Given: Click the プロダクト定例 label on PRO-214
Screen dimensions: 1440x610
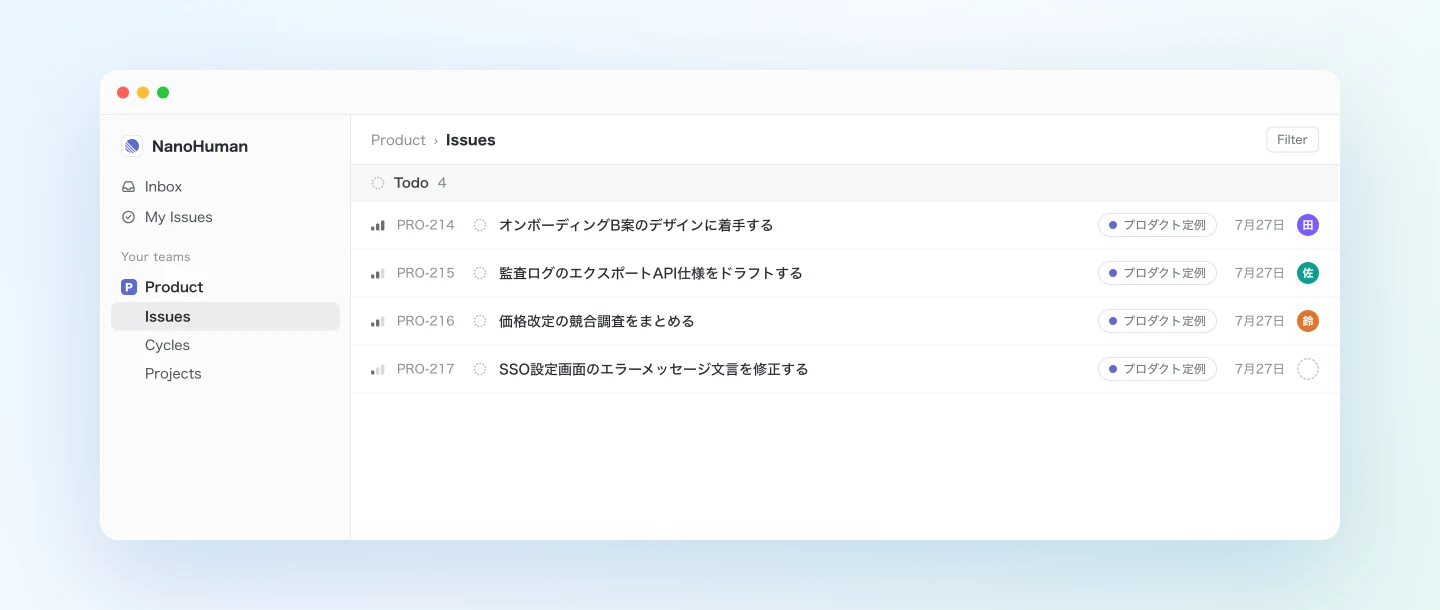Looking at the screenshot, I should [x=1157, y=225].
